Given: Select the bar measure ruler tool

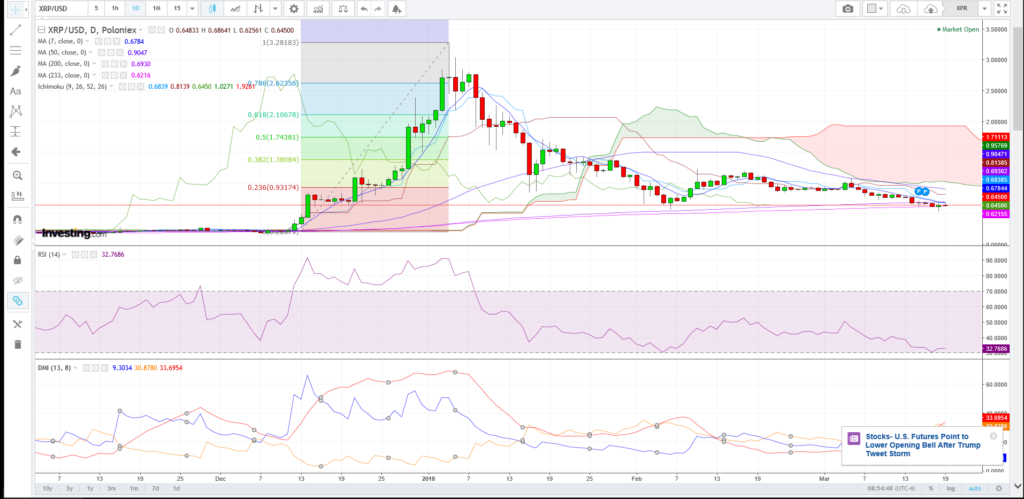Looking at the screenshot, I should 17,195.
